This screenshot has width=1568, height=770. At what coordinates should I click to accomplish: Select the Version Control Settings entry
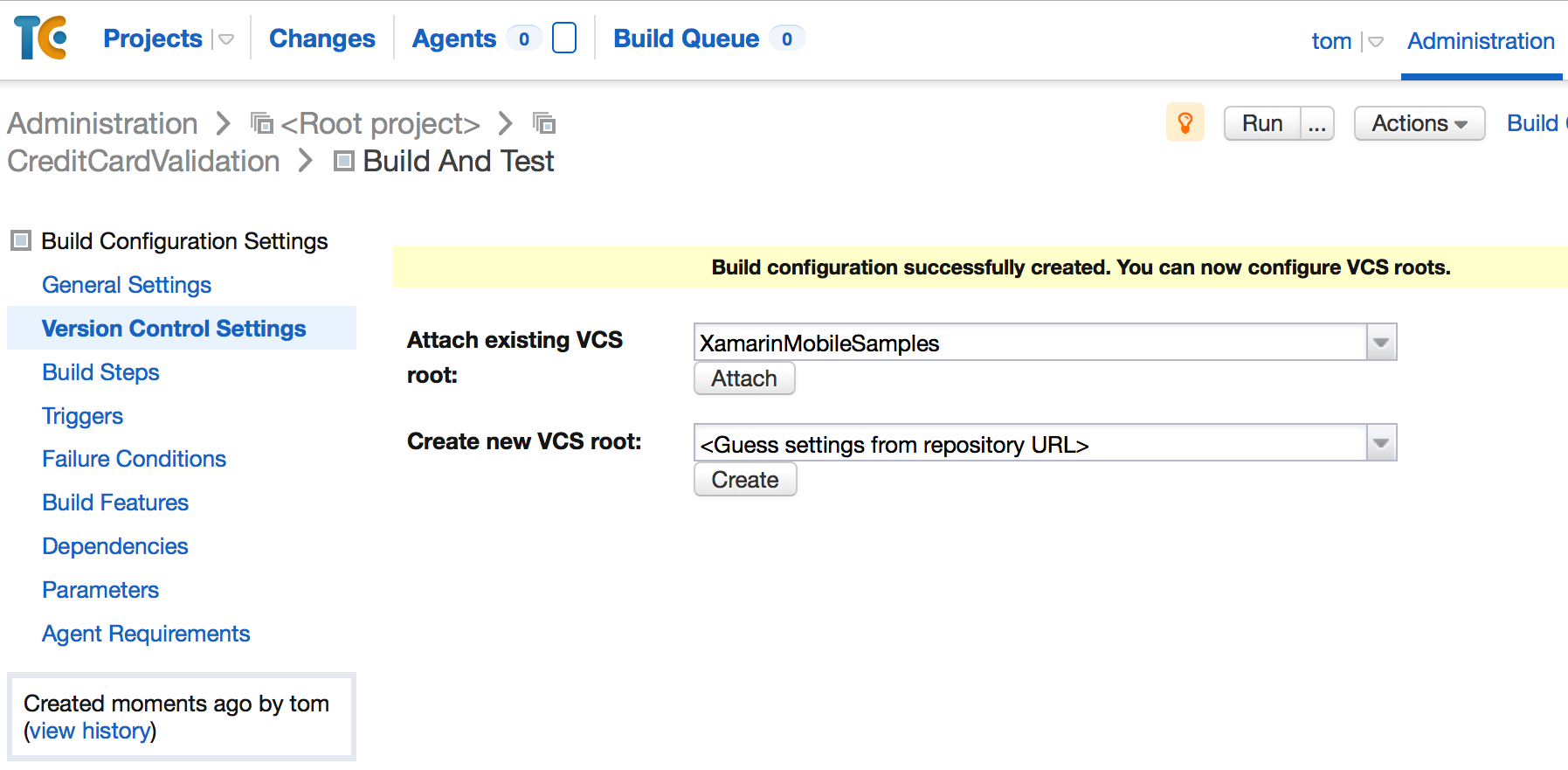click(x=173, y=328)
